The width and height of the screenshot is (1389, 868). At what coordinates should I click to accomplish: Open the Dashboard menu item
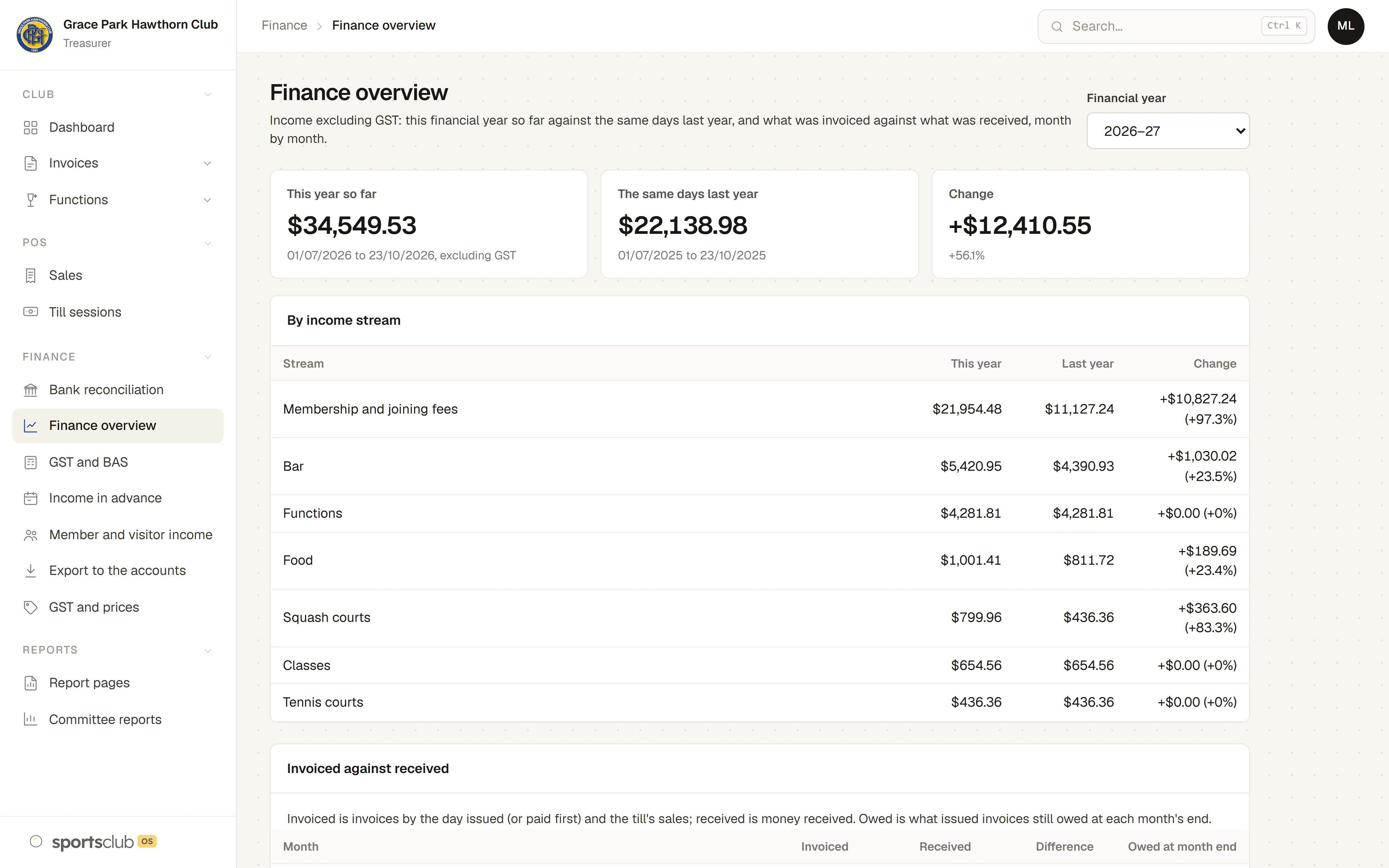pyautogui.click(x=118, y=127)
